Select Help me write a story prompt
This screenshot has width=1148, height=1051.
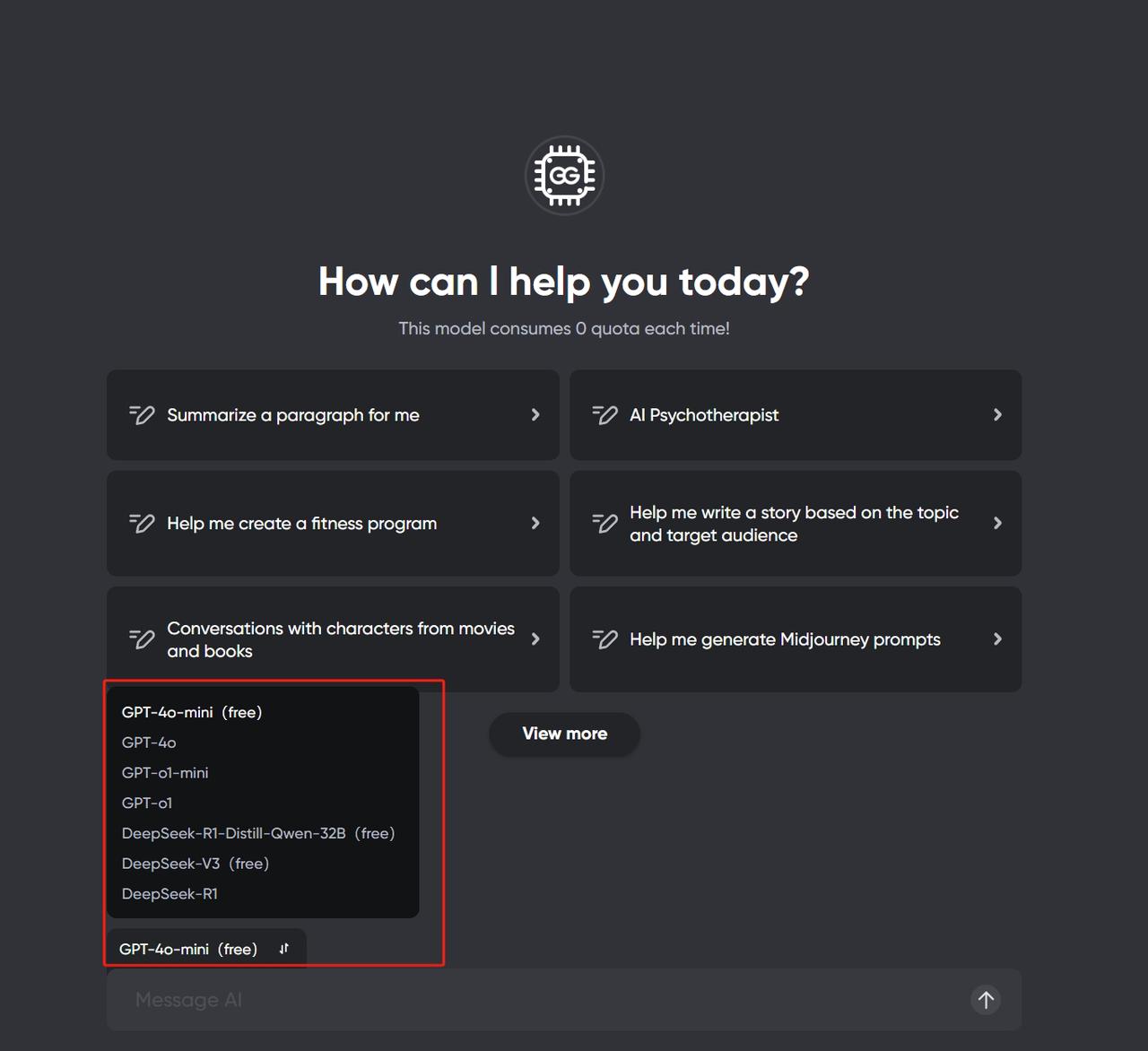(796, 524)
